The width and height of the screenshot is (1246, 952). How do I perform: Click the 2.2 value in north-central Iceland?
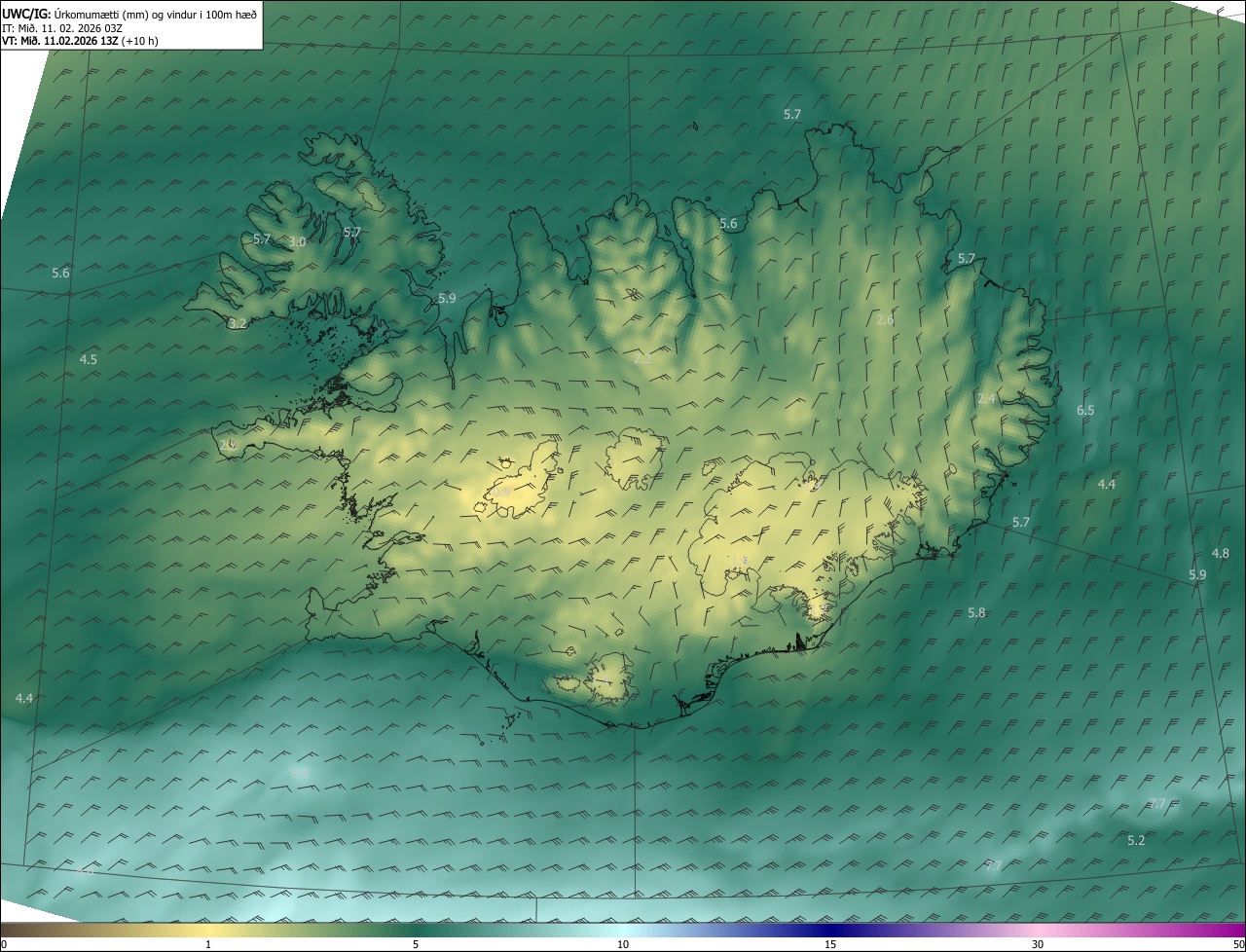point(642,359)
